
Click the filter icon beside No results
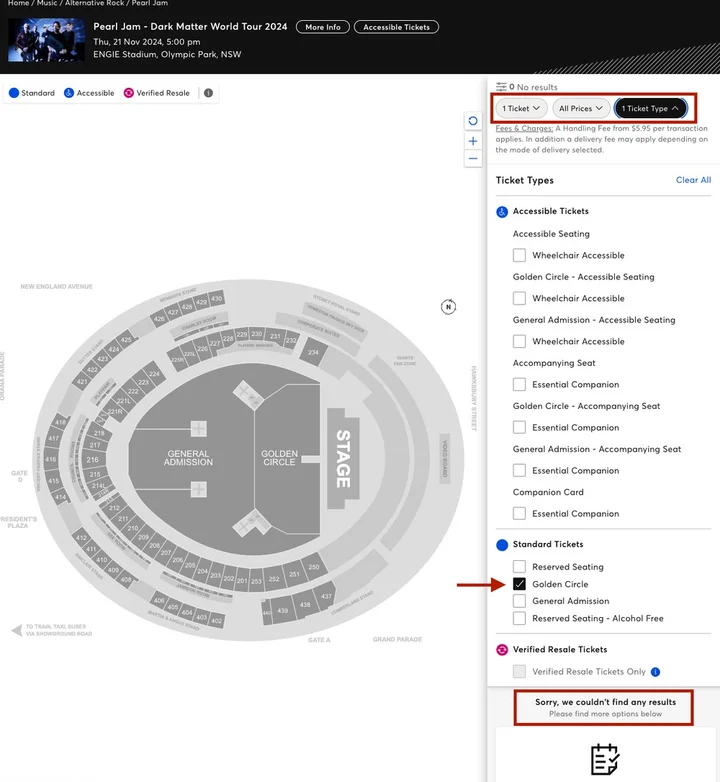502,87
